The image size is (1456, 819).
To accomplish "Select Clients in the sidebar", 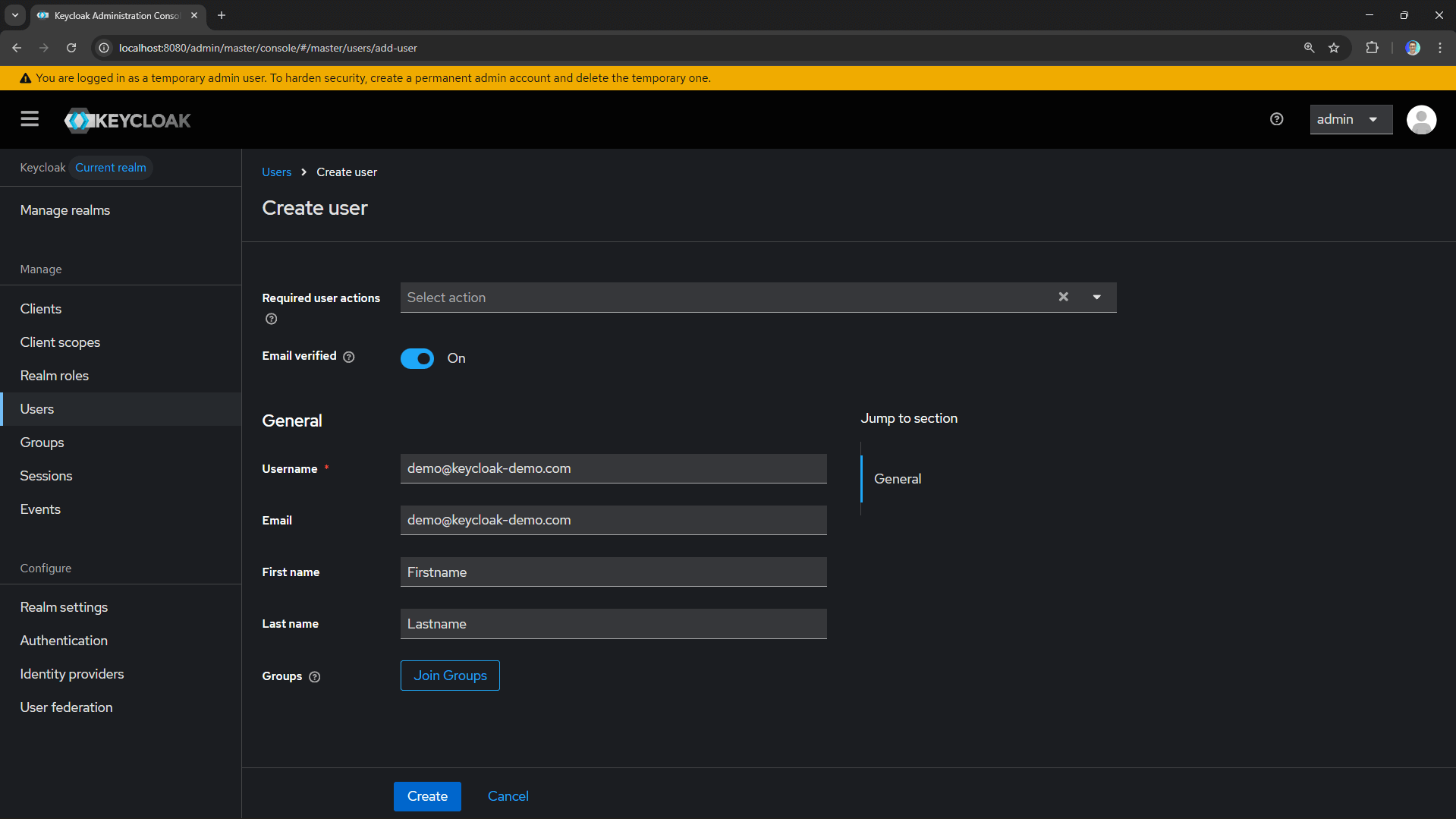I will click(x=40, y=308).
